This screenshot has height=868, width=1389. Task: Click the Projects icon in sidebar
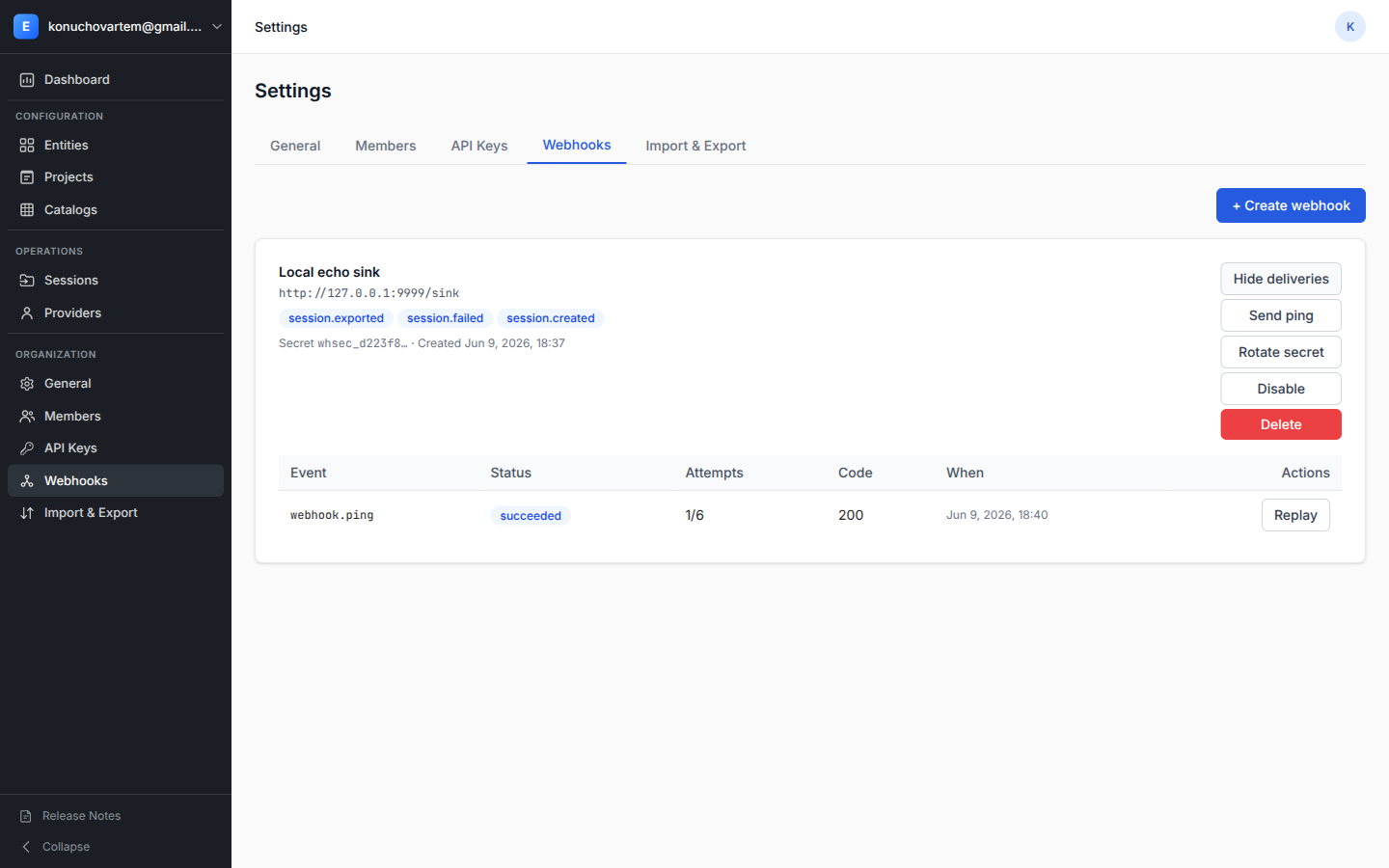pyautogui.click(x=27, y=177)
